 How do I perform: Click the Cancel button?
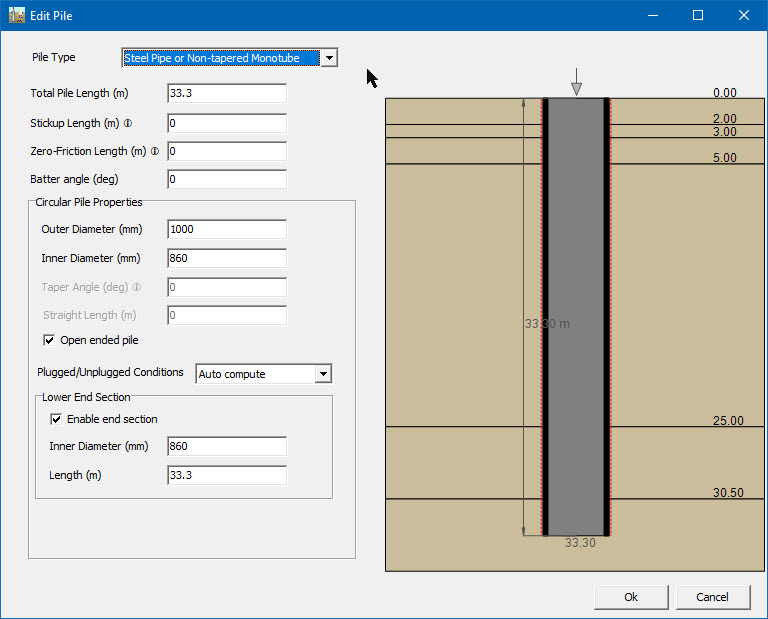click(x=713, y=597)
